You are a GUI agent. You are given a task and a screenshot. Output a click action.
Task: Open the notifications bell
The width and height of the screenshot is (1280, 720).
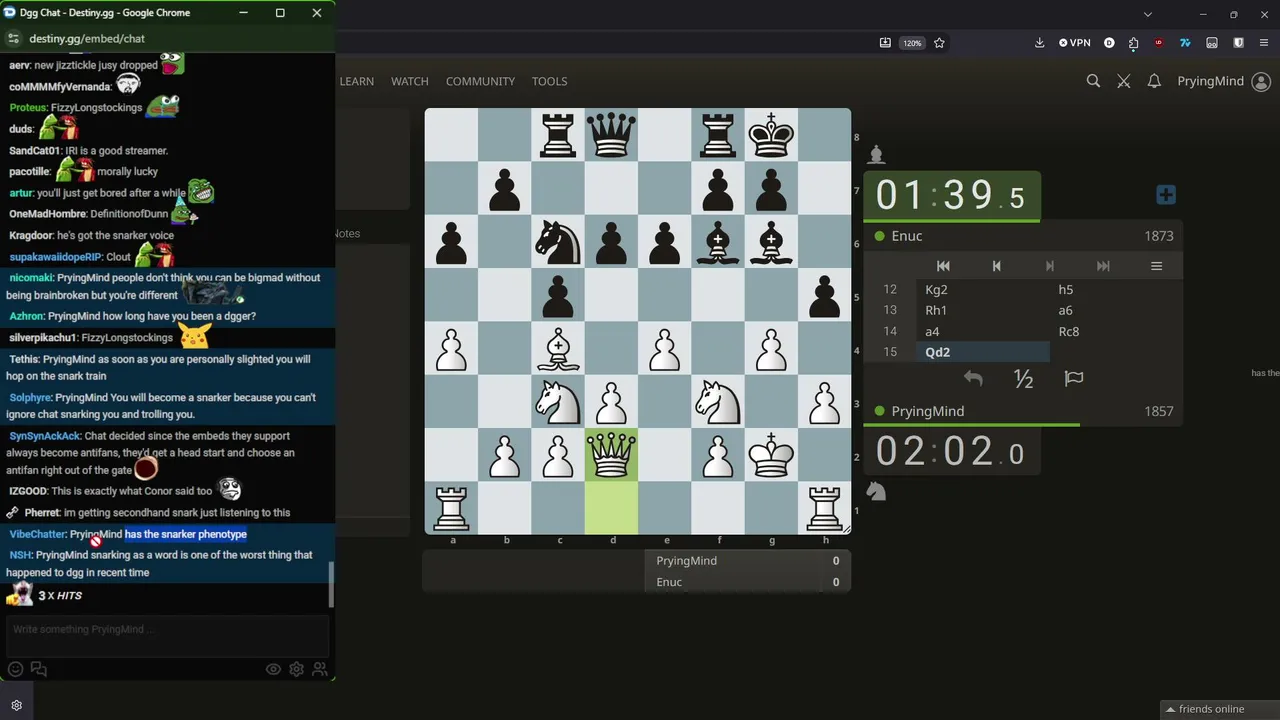point(1154,81)
